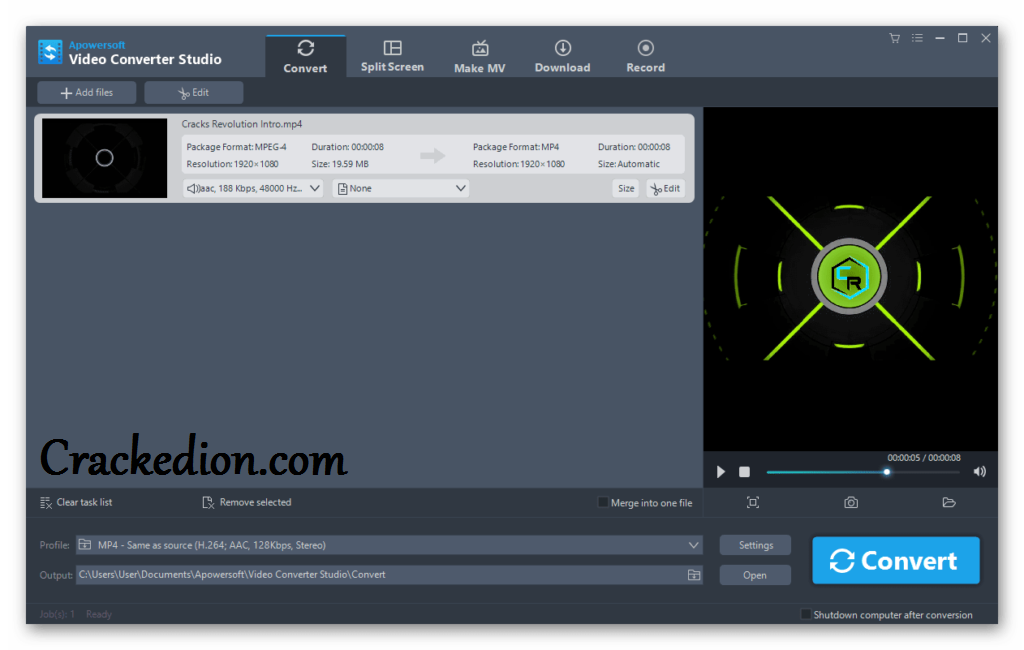Image resolution: width=1024 pixels, height=650 pixels.
Task: Click Remove selected
Action: [x=247, y=502]
